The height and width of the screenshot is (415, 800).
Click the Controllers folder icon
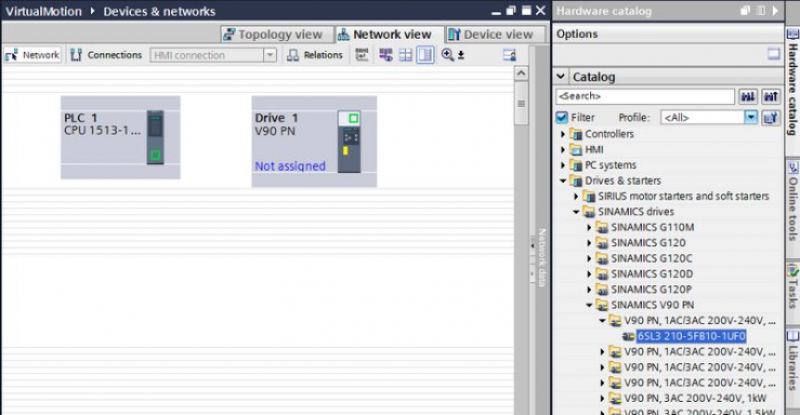click(x=576, y=134)
